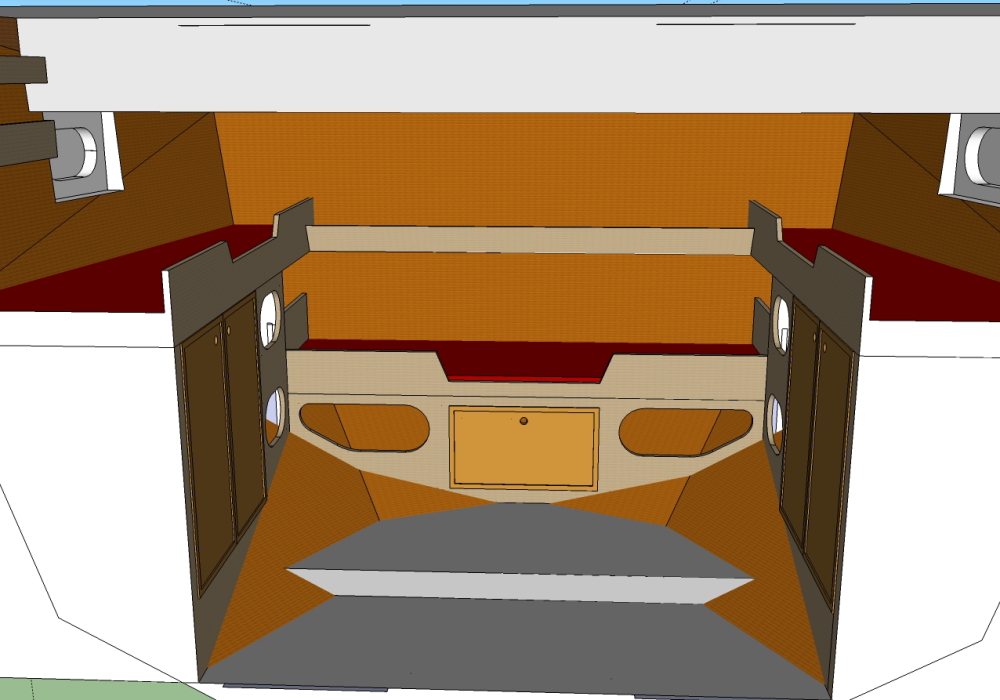Select the beige upper shelf rail
Viewport: 1000px width, 700px height.
coord(530,239)
